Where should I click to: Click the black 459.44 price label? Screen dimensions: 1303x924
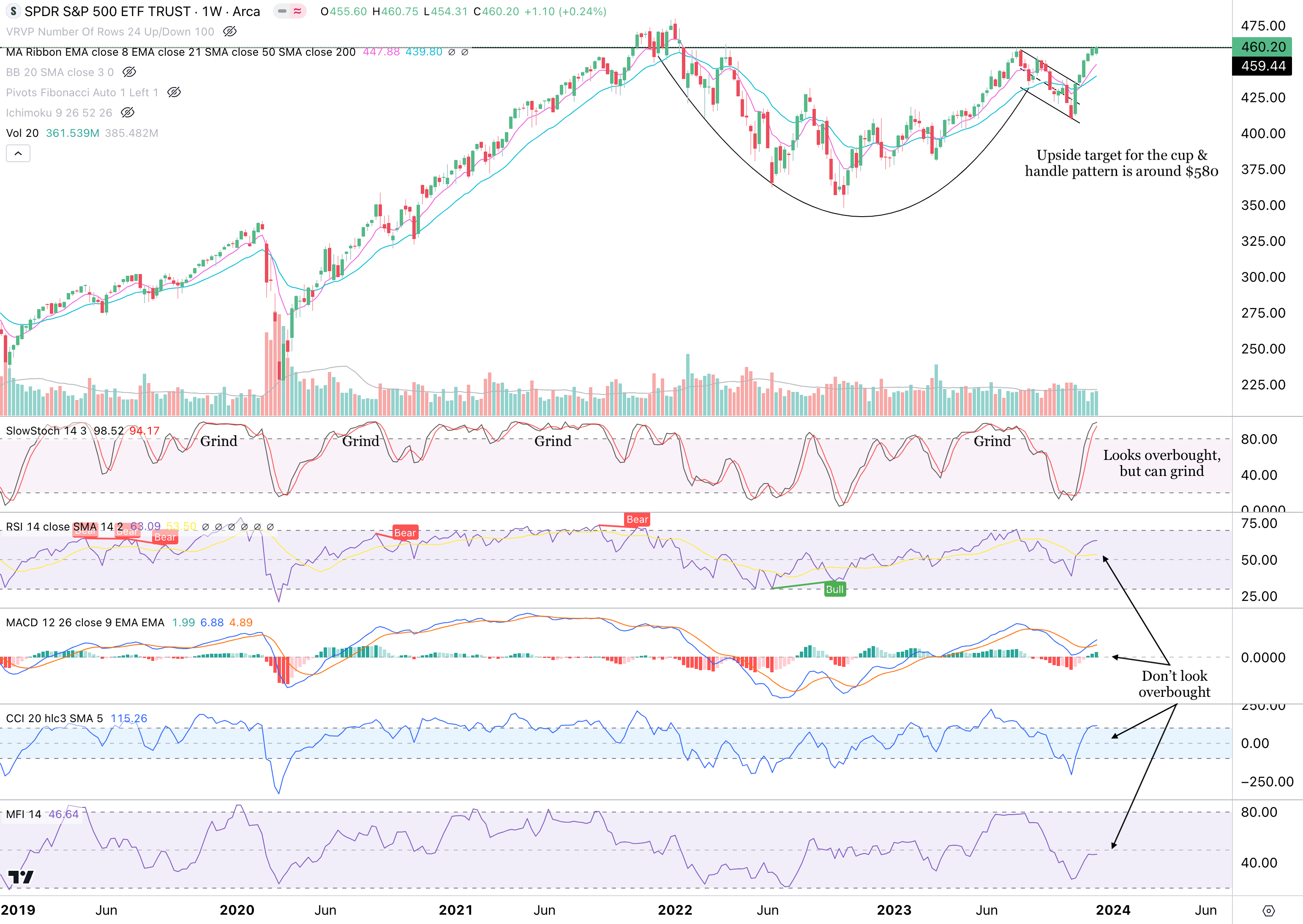1262,66
